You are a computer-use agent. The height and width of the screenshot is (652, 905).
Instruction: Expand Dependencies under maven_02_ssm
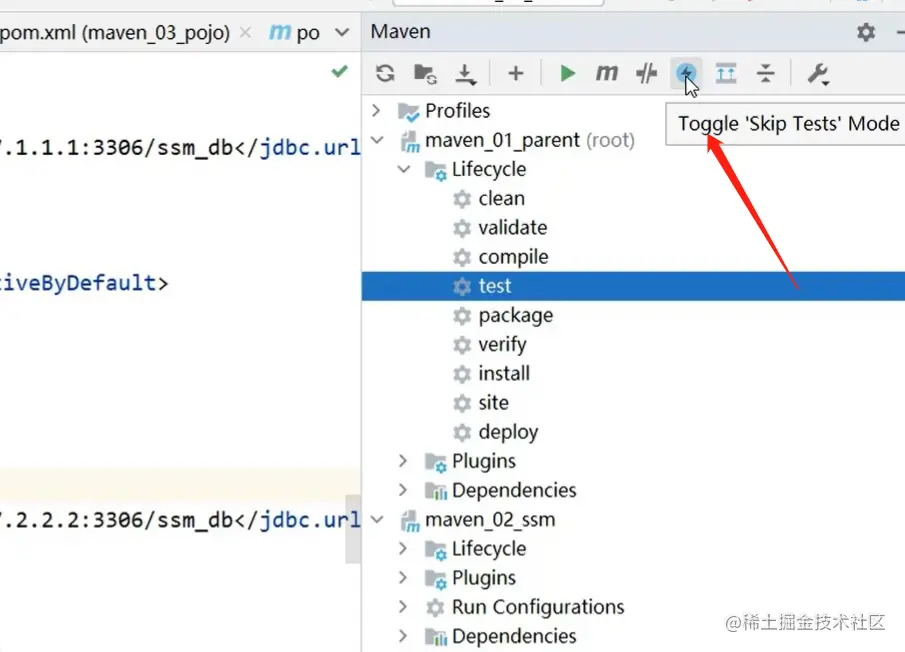point(403,636)
